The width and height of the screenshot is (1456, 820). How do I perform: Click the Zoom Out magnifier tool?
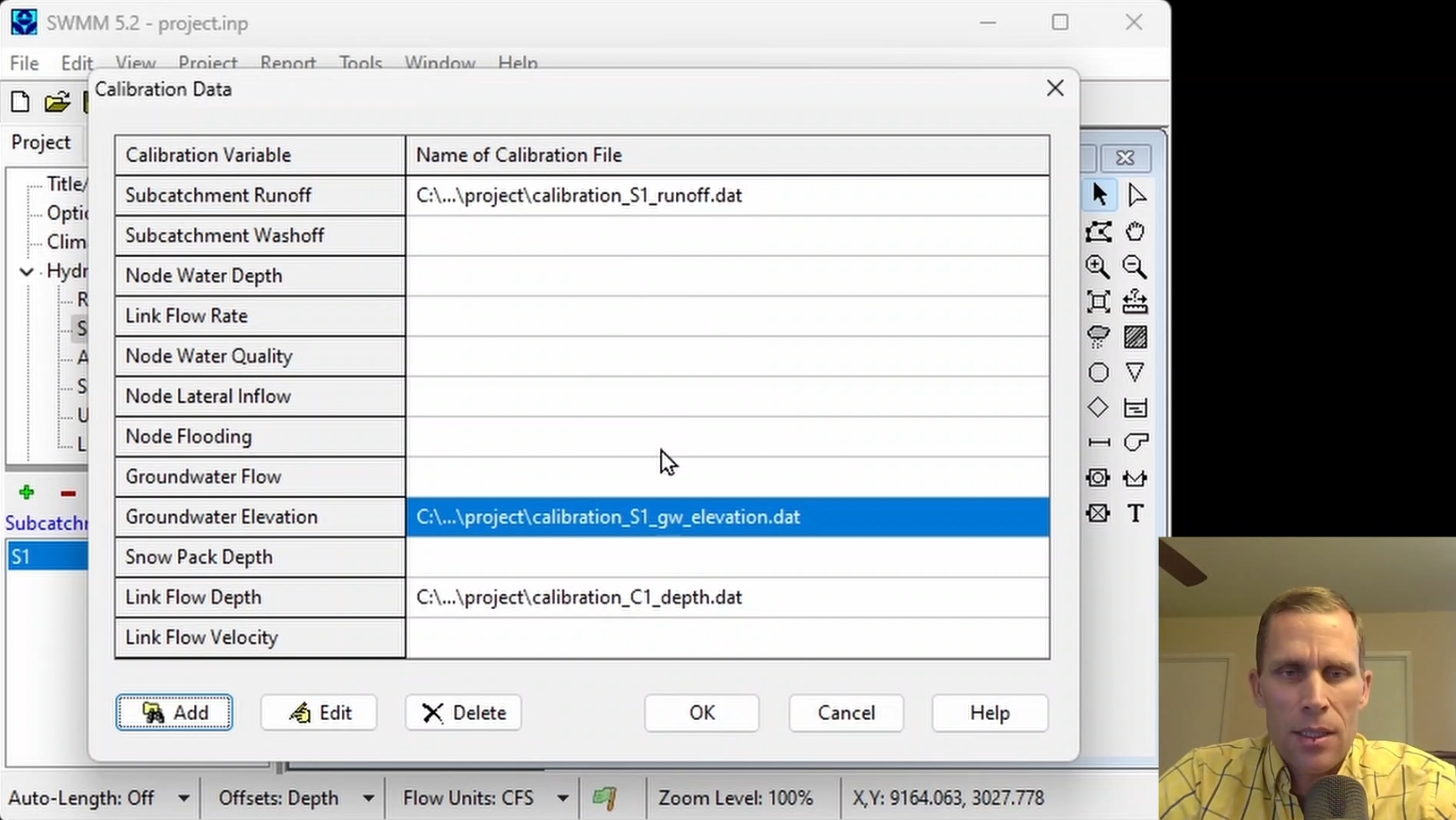[1135, 267]
